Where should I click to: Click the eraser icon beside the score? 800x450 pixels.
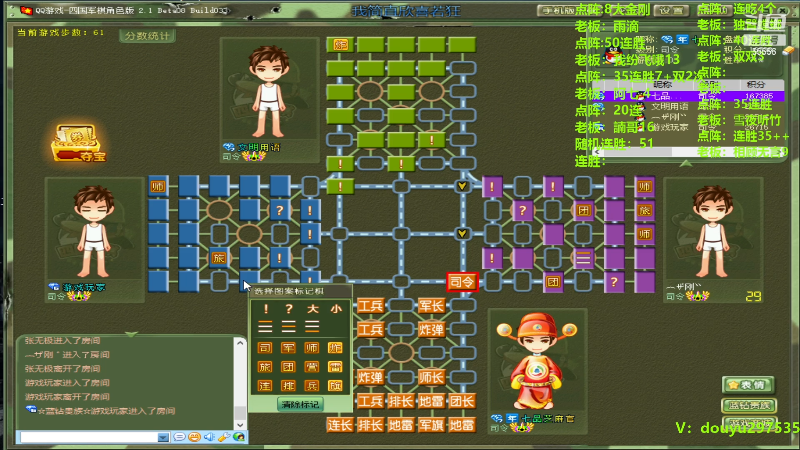click(x=787, y=51)
